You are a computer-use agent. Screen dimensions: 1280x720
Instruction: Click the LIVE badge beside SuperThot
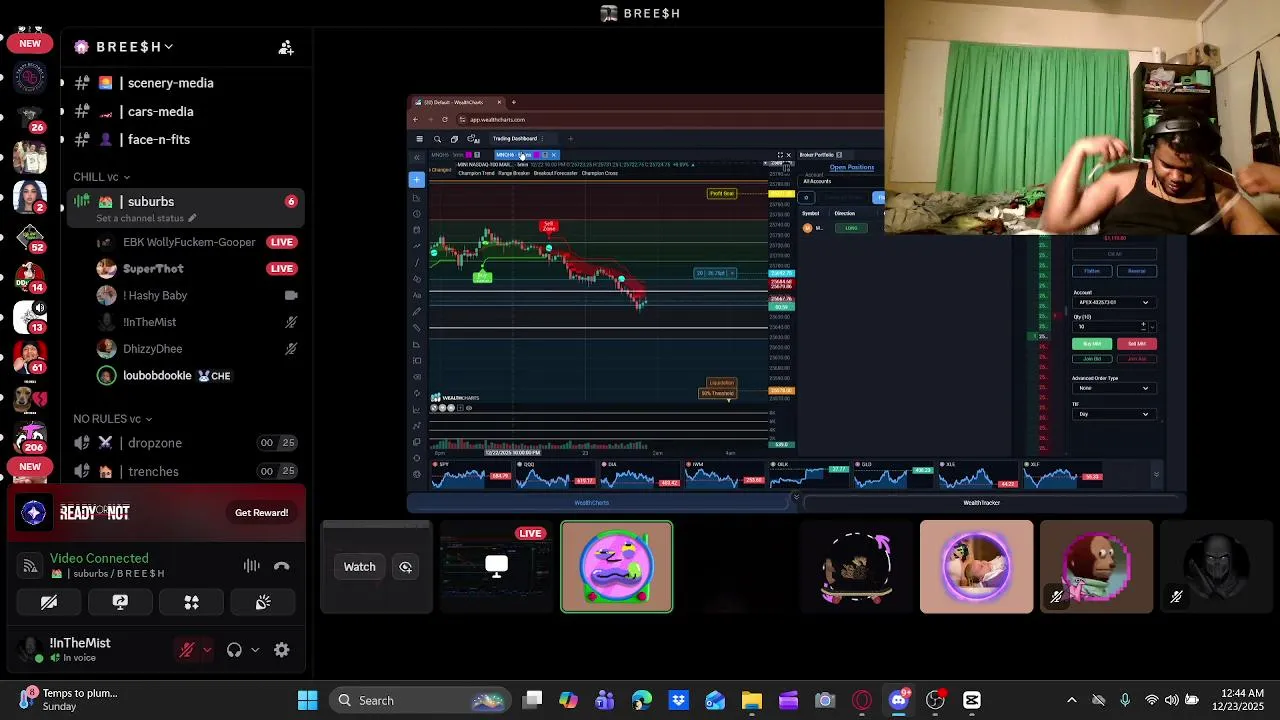pos(282,269)
